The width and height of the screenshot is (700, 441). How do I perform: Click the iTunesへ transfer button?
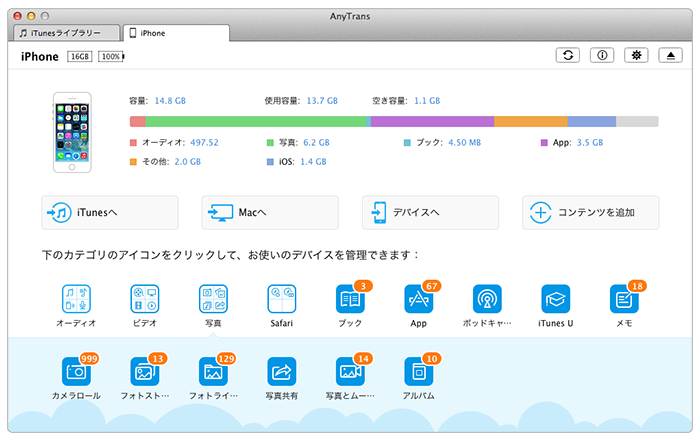[110, 212]
